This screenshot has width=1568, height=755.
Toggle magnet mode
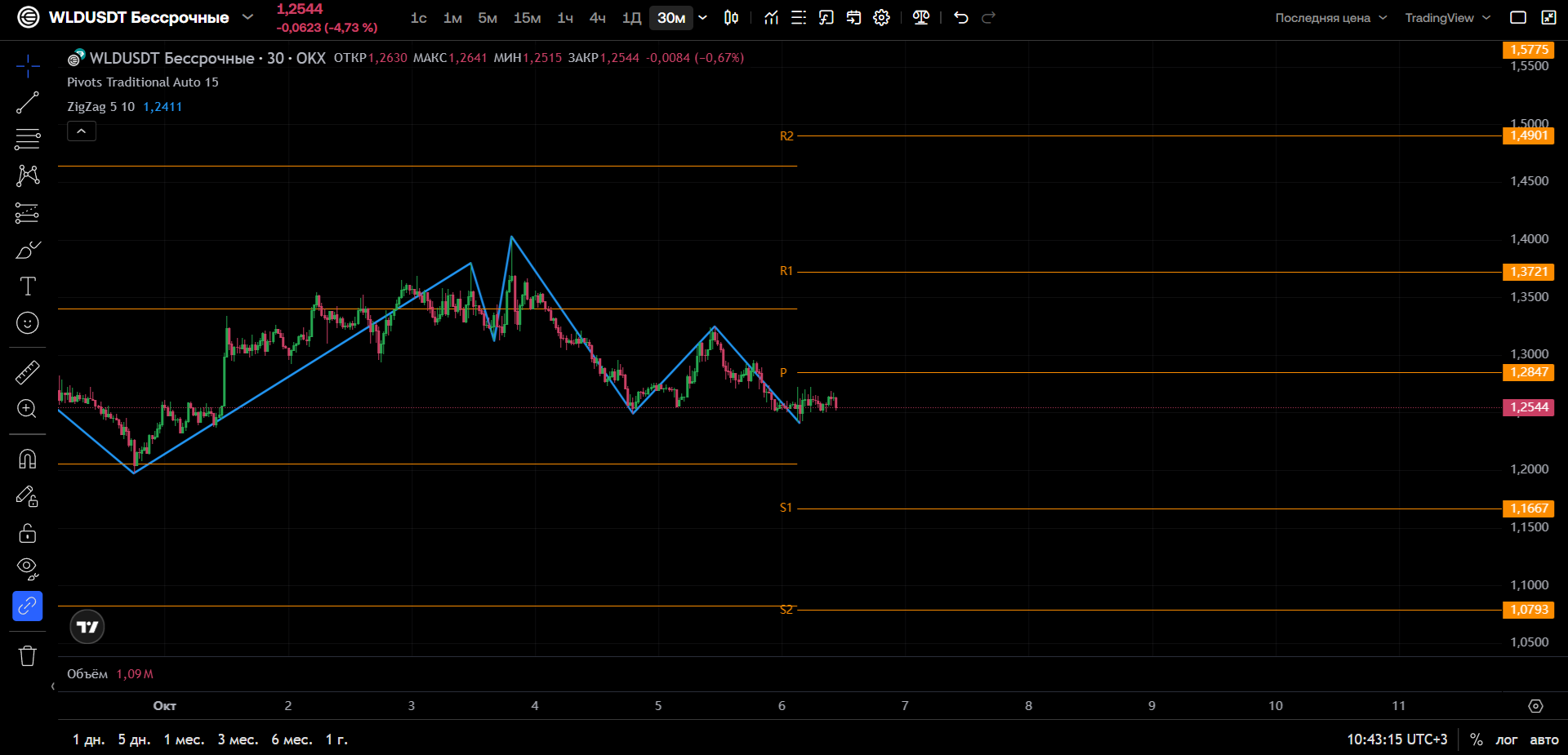click(27, 459)
